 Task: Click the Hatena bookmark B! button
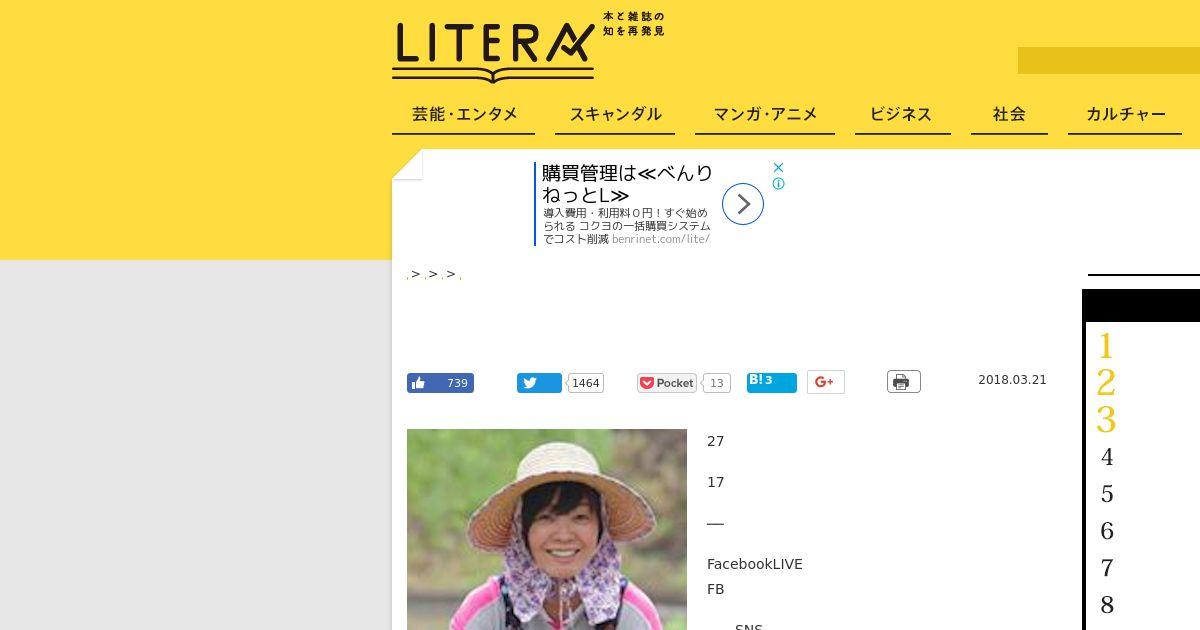coord(772,382)
